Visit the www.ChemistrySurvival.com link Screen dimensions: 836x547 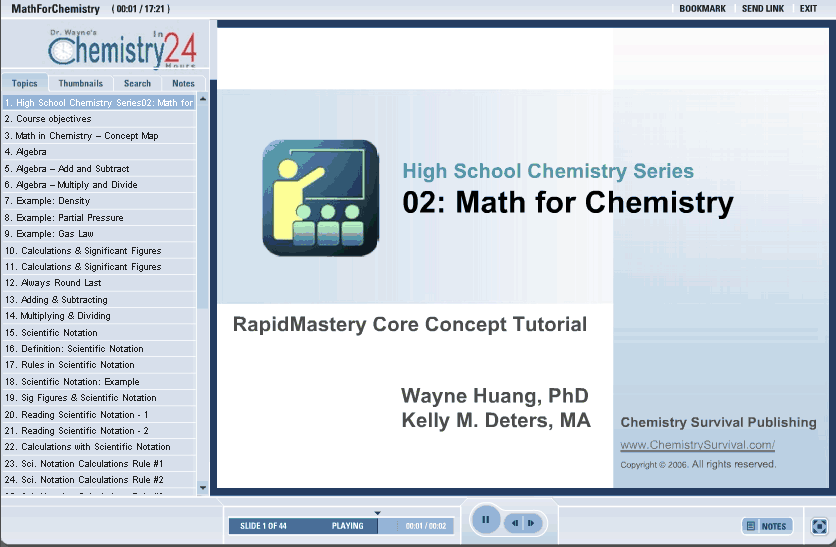pyautogui.click(x=697, y=445)
